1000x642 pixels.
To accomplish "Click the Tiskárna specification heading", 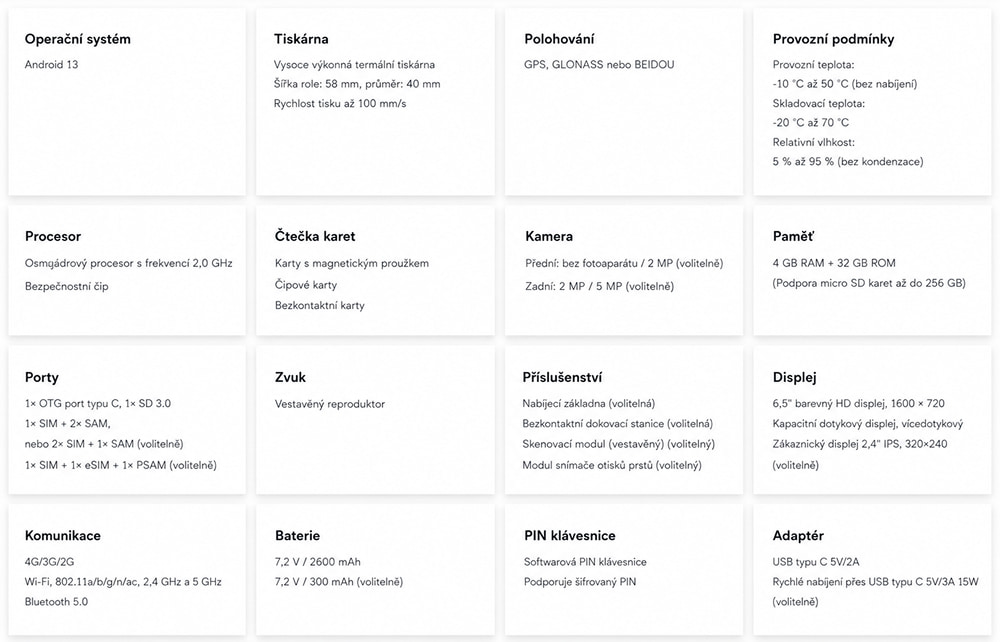I will click(301, 39).
